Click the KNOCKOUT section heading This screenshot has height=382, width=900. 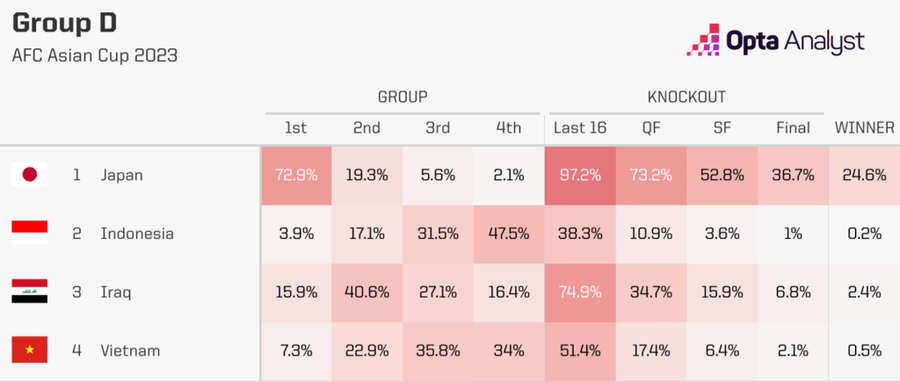[x=686, y=97]
